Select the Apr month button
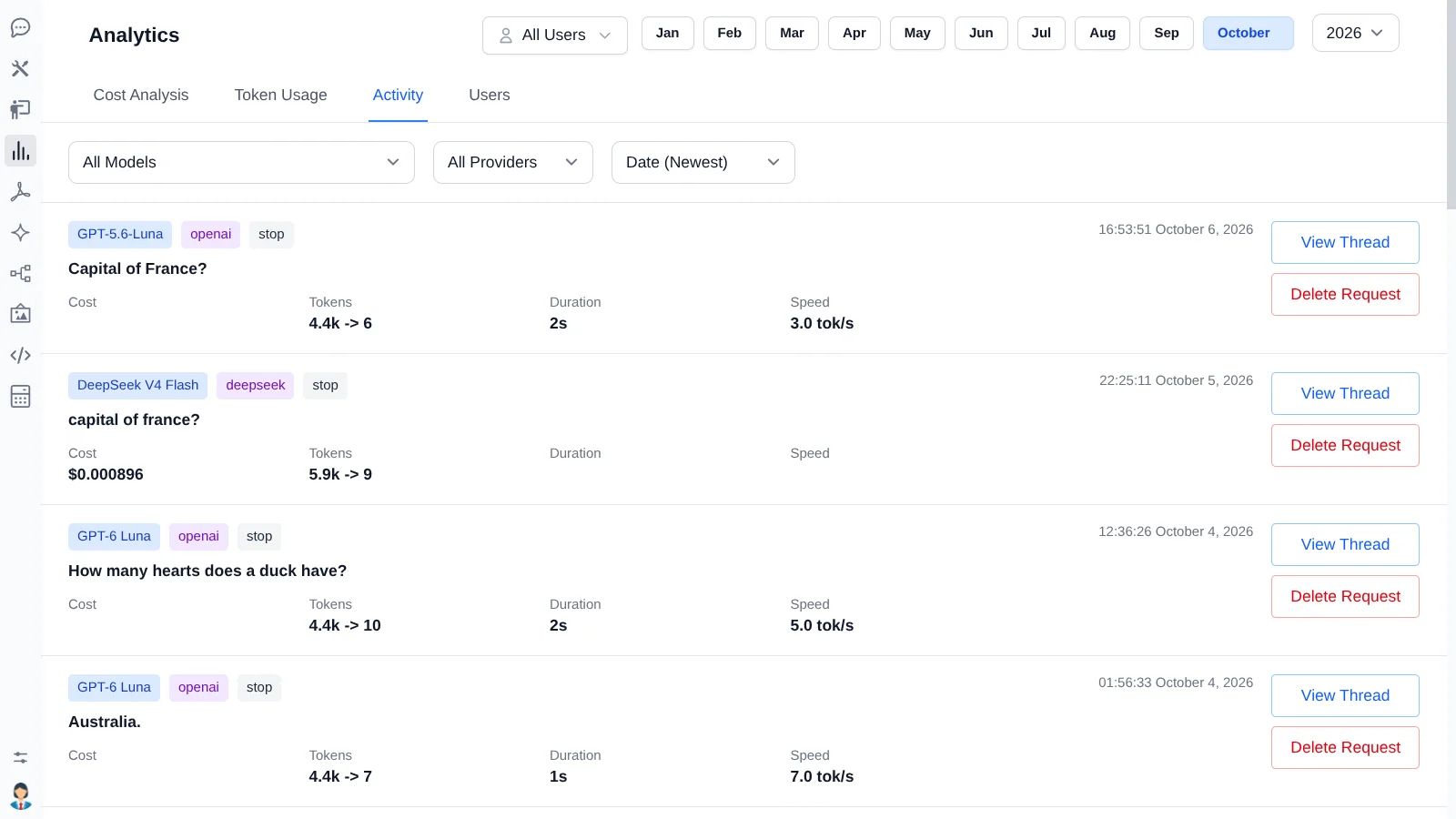This screenshot has width=1456, height=819. point(854,33)
